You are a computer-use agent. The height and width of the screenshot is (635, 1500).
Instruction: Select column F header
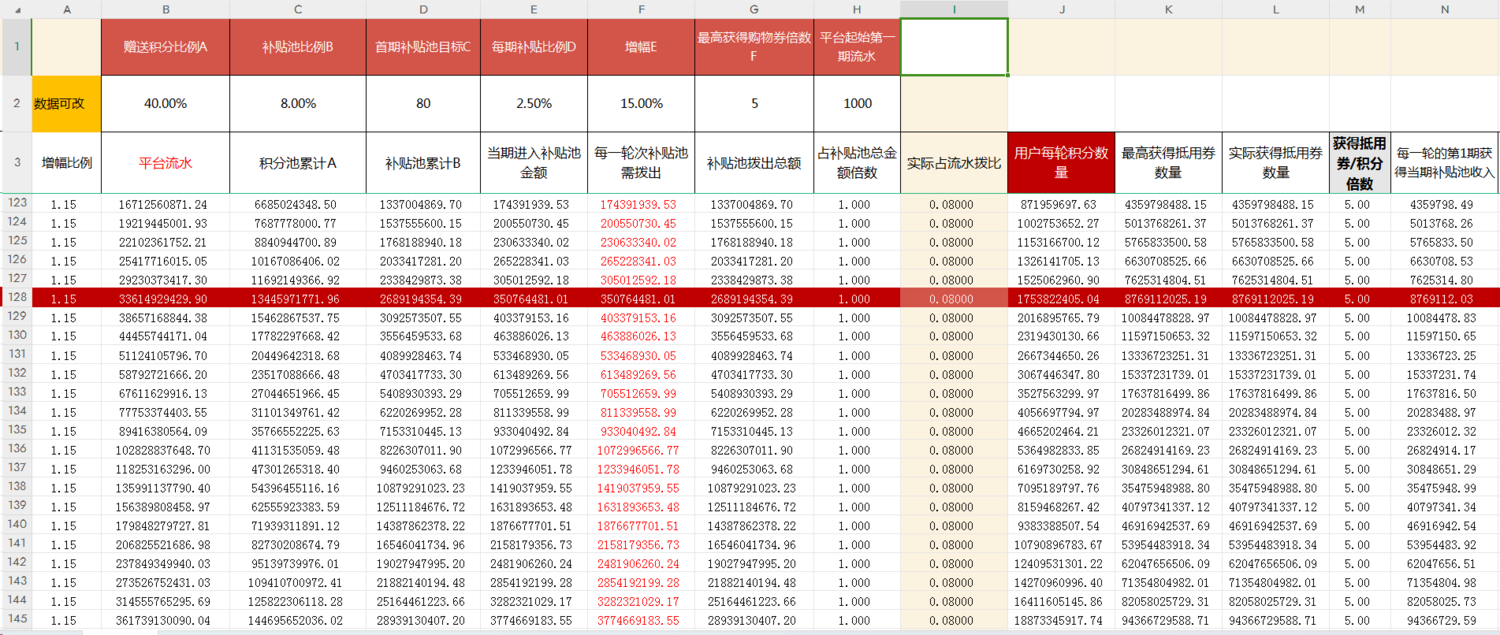click(x=641, y=9)
